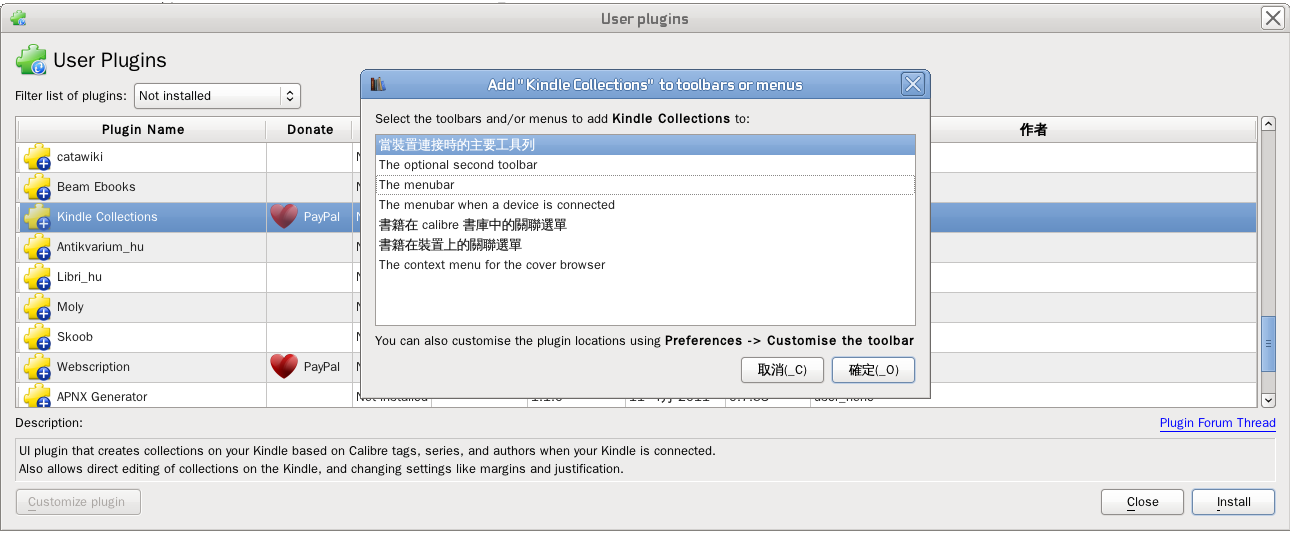This screenshot has width=1290, height=533.
Task: Click the Libri_hu plugin icon
Action: pyautogui.click(x=38, y=277)
